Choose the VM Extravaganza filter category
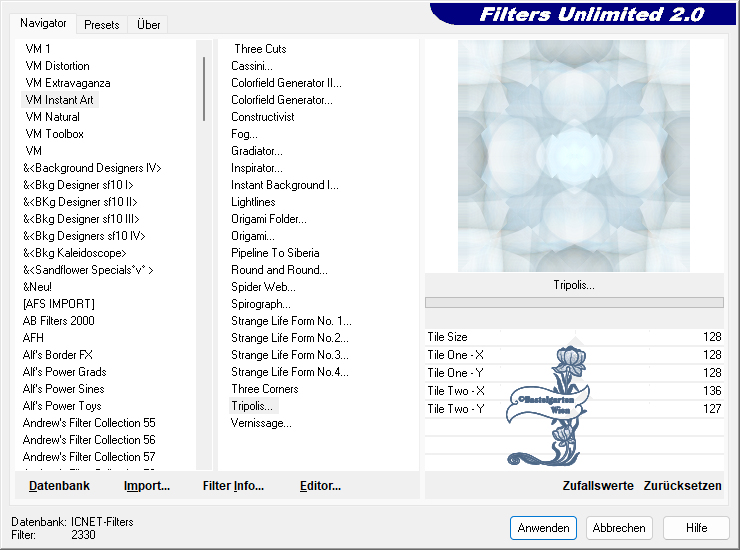The width and height of the screenshot is (740, 550). pos(68,83)
